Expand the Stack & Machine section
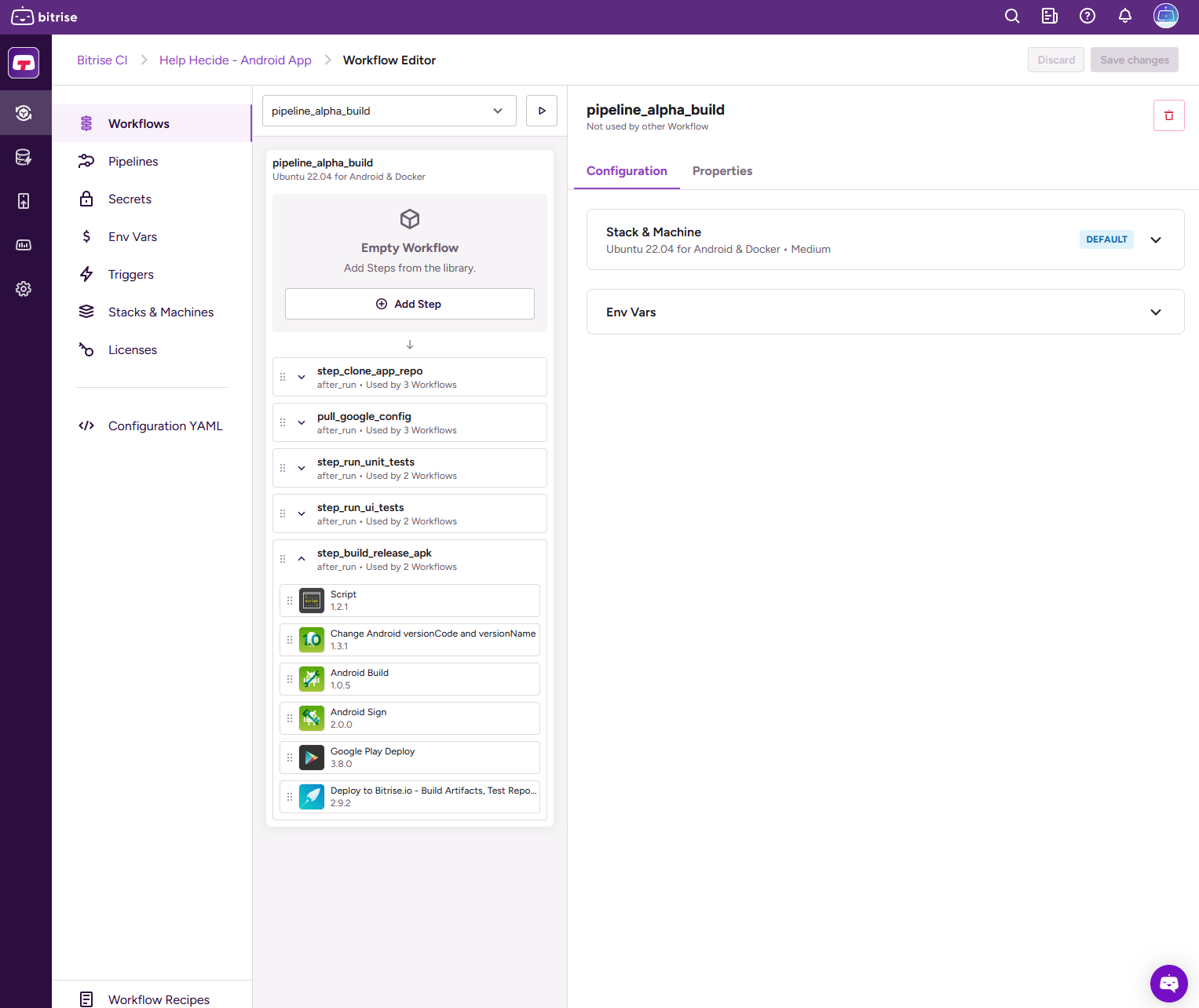The width and height of the screenshot is (1199, 1008). [x=1156, y=239]
